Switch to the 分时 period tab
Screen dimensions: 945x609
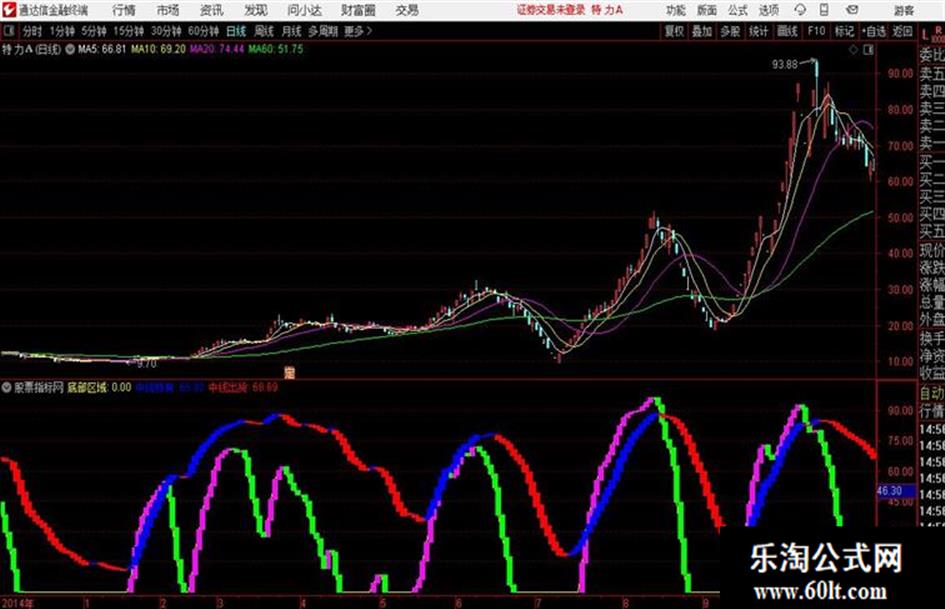[33, 31]
